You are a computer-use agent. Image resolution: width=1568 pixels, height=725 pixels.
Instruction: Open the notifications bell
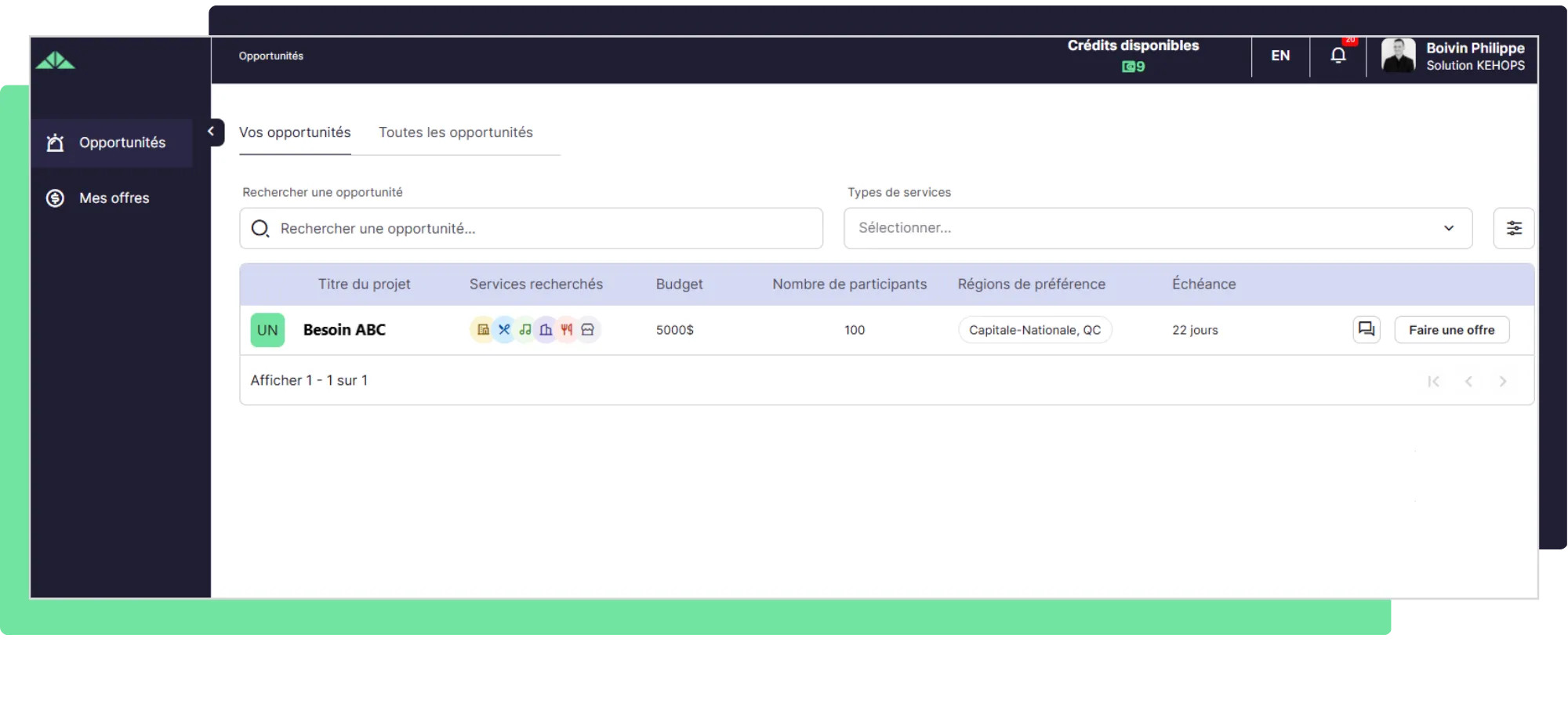click(x=1338, y=56)
